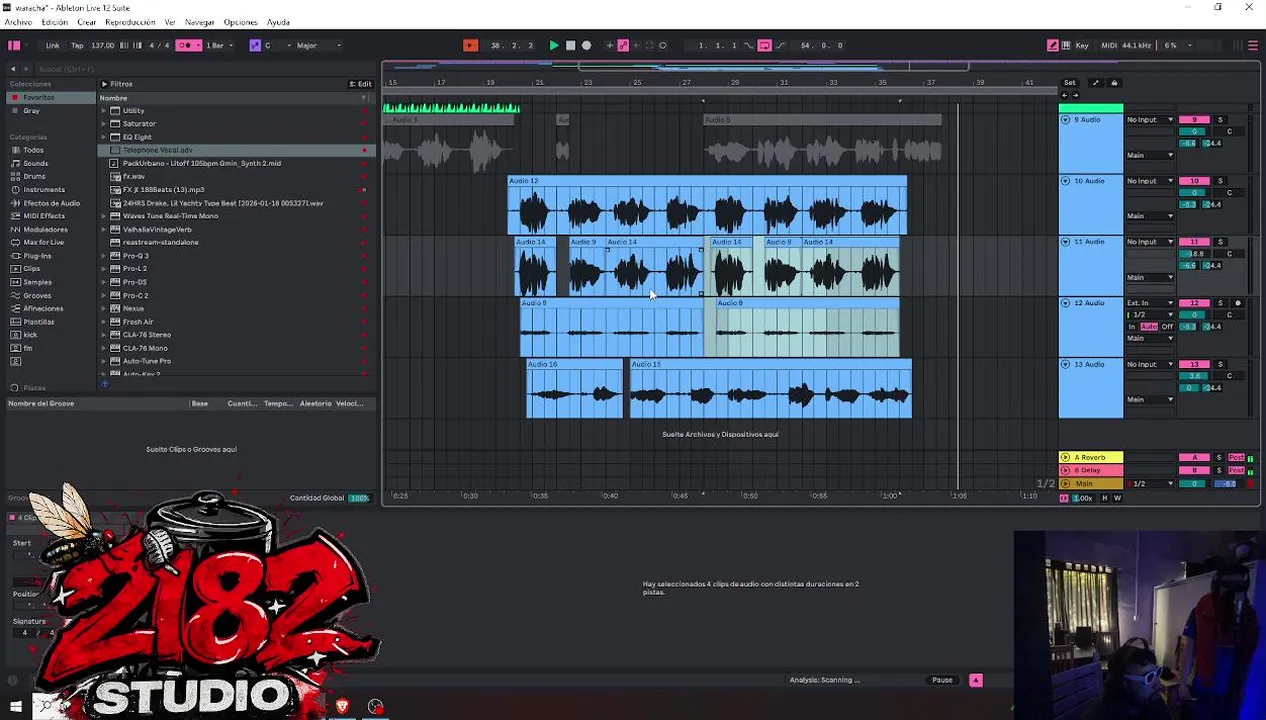Toggle the A Reverb Post button

click(1237, 458)
